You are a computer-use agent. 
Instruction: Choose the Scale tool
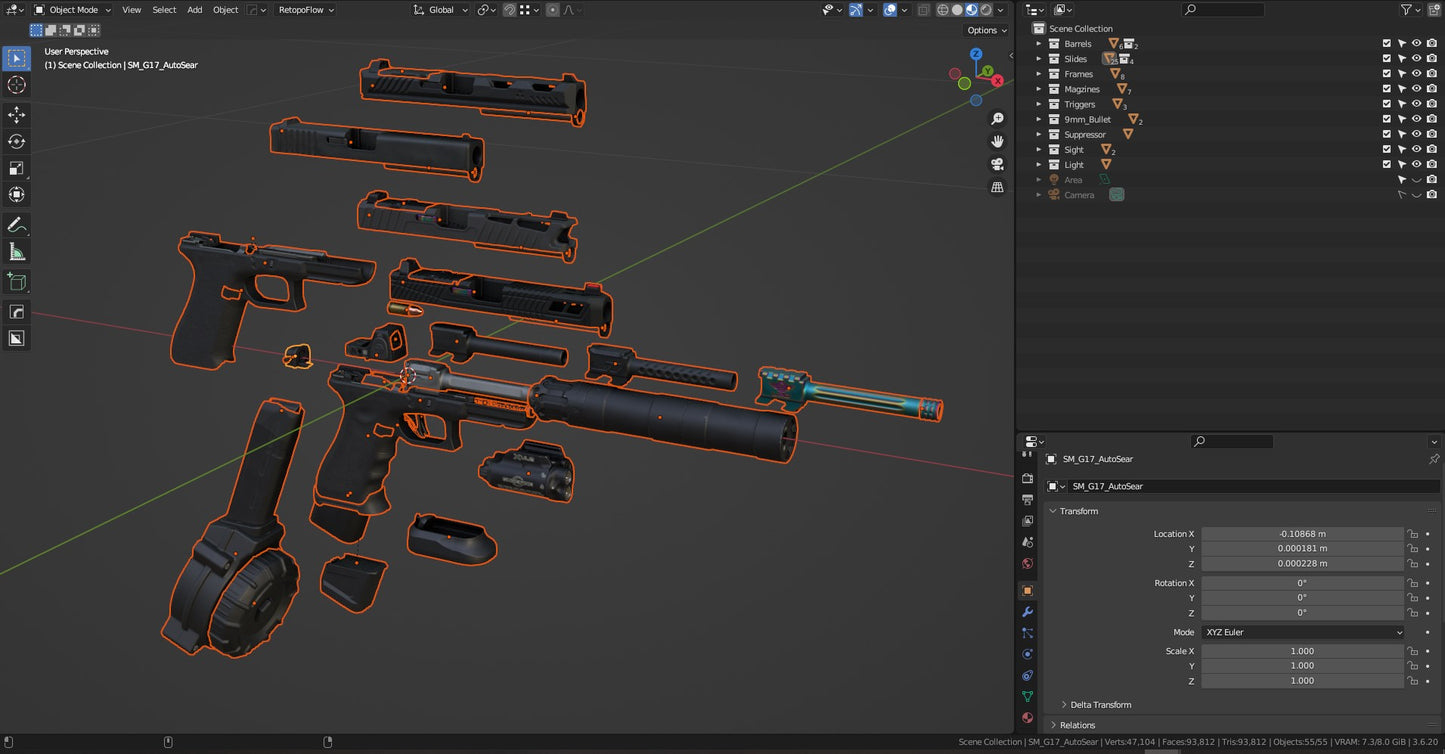tap(16, 168)
